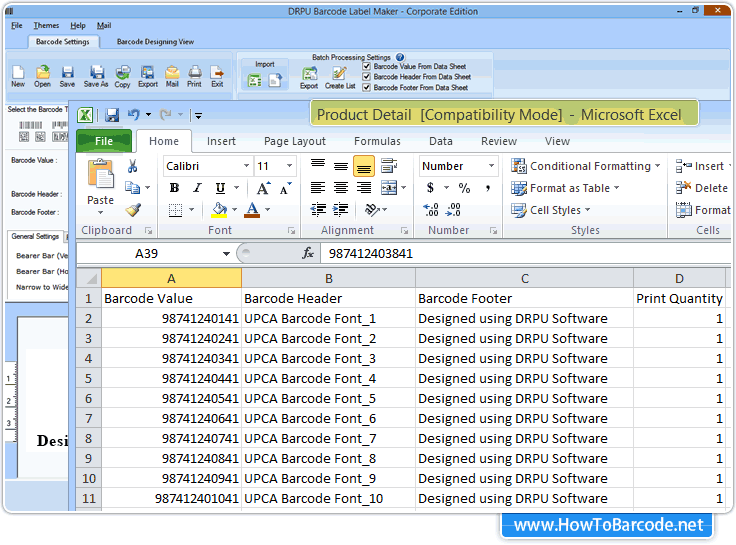Open Batch Processing Settings help icon

[400, 57]
